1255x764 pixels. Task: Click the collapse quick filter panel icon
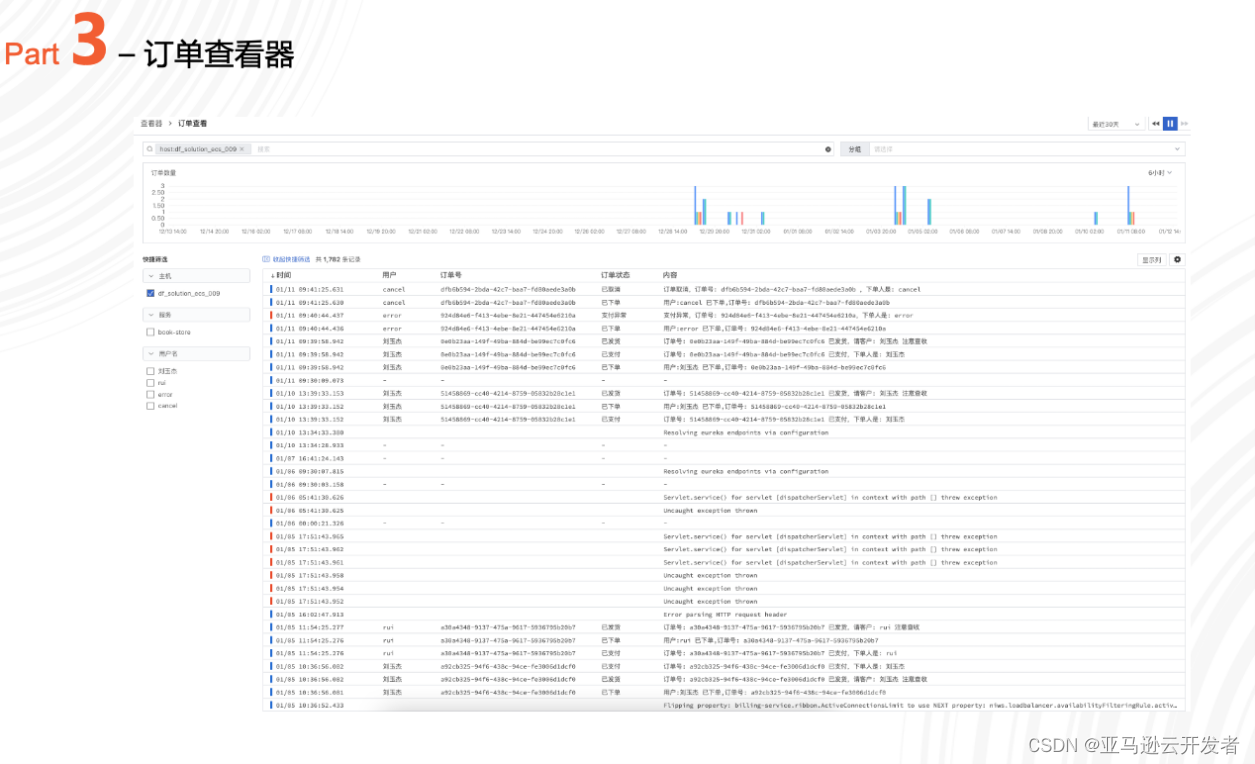(266, 259)
